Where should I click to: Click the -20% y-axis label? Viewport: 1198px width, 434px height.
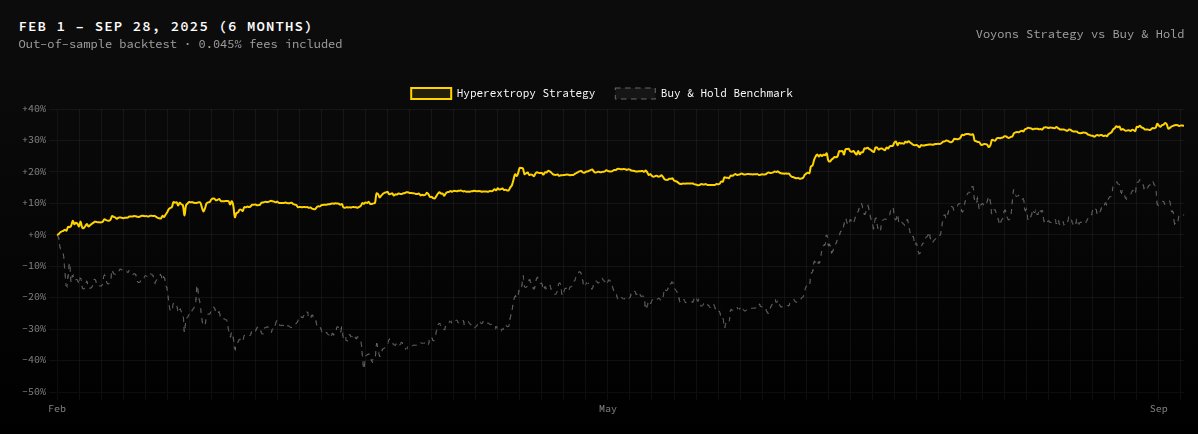point(35,297)
